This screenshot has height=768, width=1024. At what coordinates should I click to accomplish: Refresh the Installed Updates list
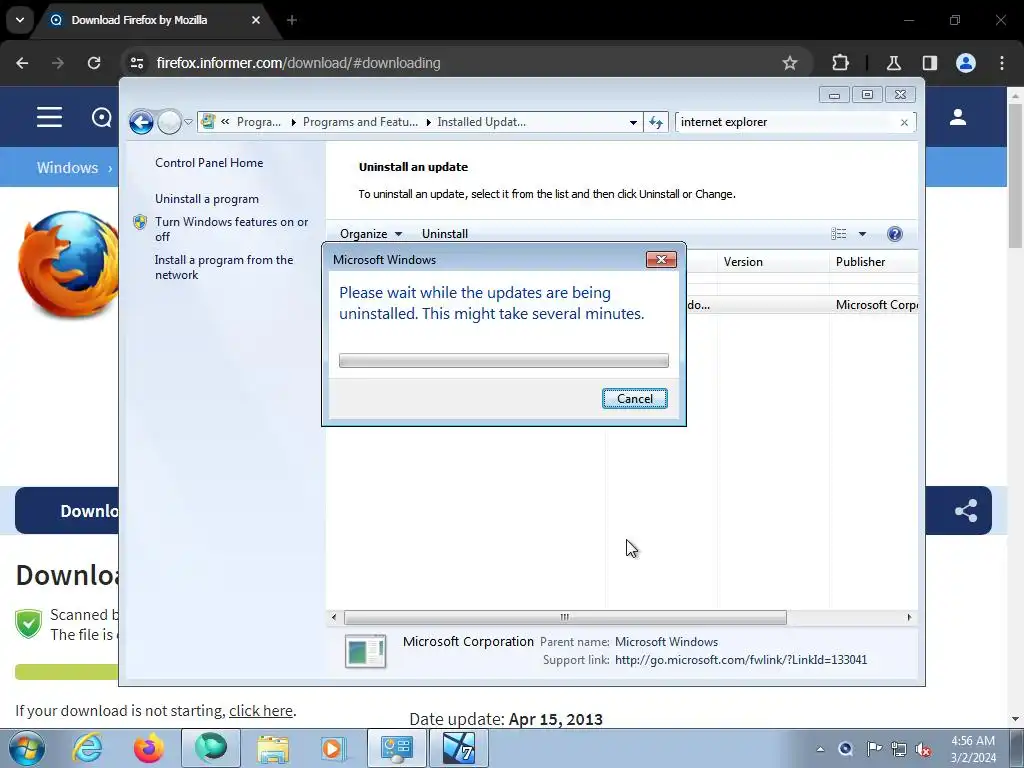656,122
